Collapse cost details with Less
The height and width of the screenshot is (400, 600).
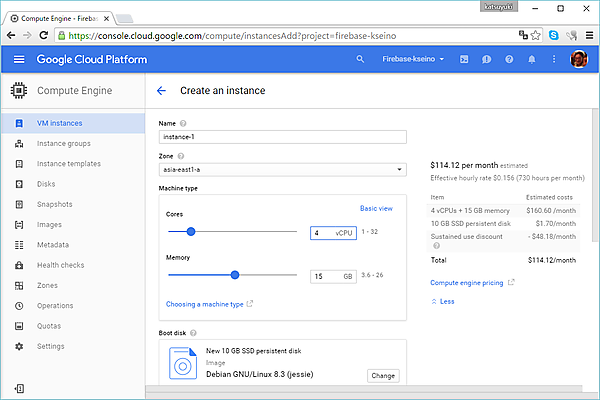(442, 301)
